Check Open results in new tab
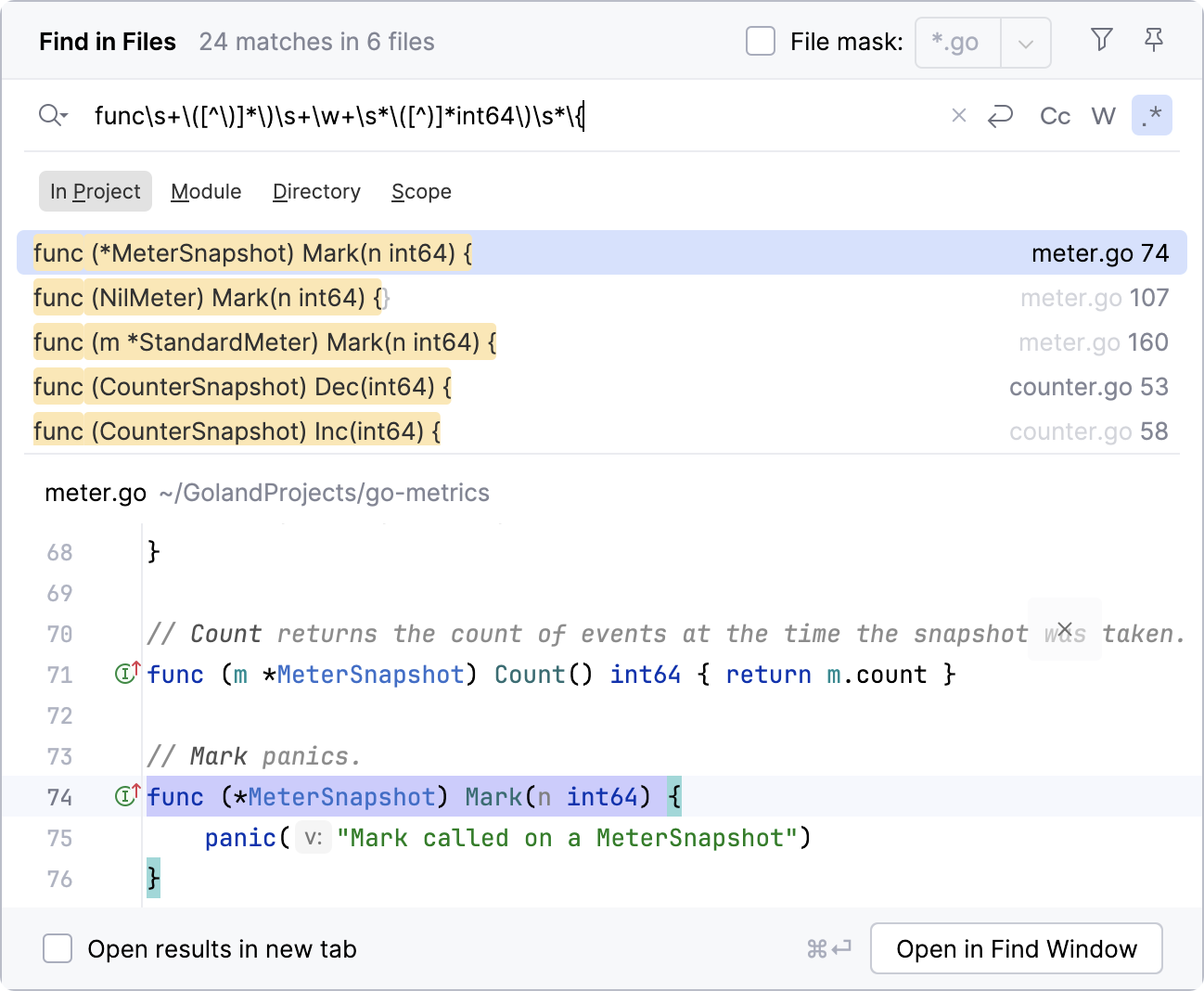The height and width of the screenshot is (991, 1204). pyautogui.click(x=58, y=948)
